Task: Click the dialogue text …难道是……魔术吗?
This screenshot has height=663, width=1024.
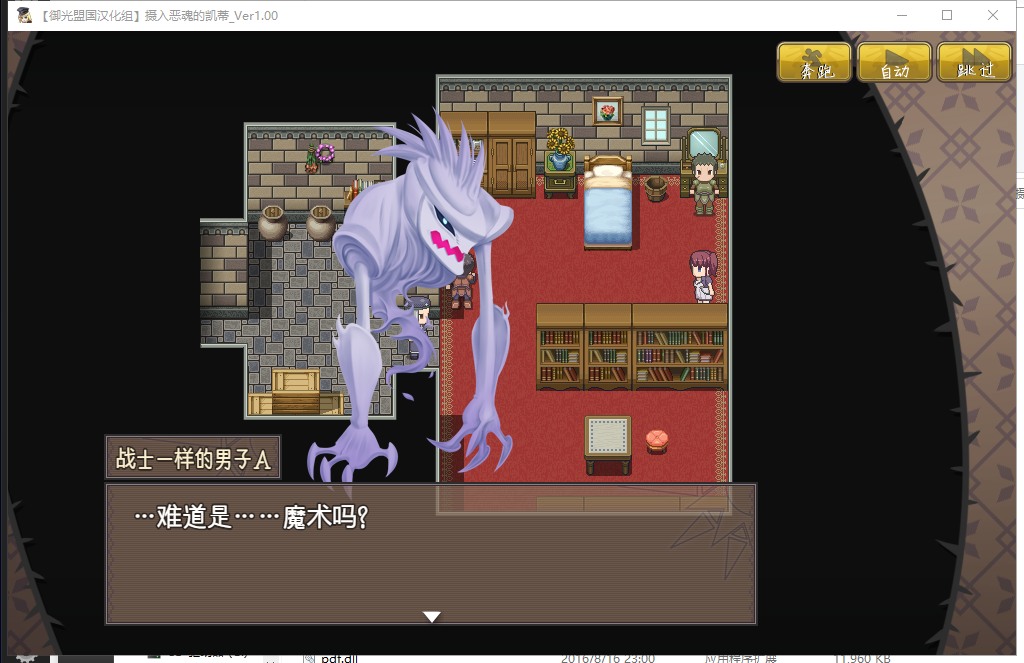Action: pyautogui.click(x=251, y=517)
